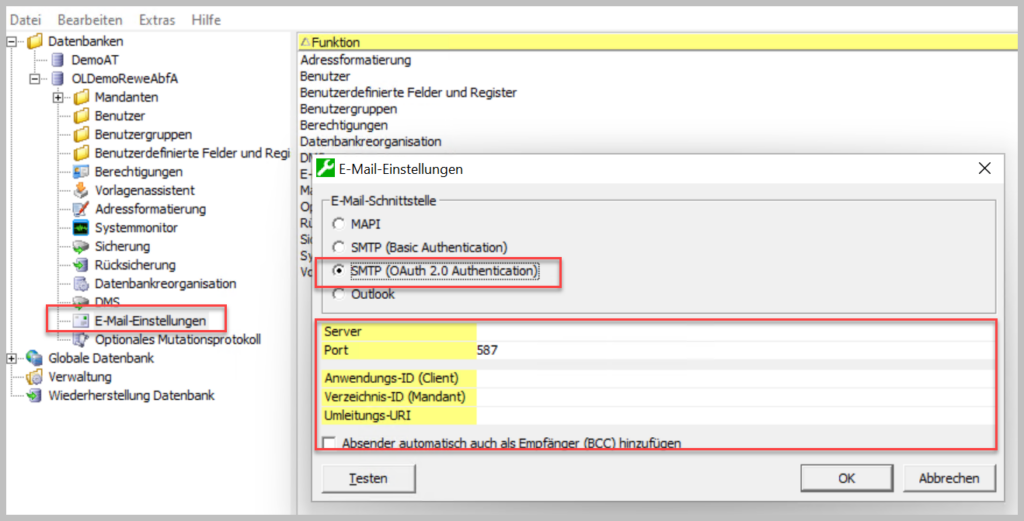This screenshot has height=521, width=1024.
Task: Click the Rücksicherung icon in tree
Action: [81, 265]
